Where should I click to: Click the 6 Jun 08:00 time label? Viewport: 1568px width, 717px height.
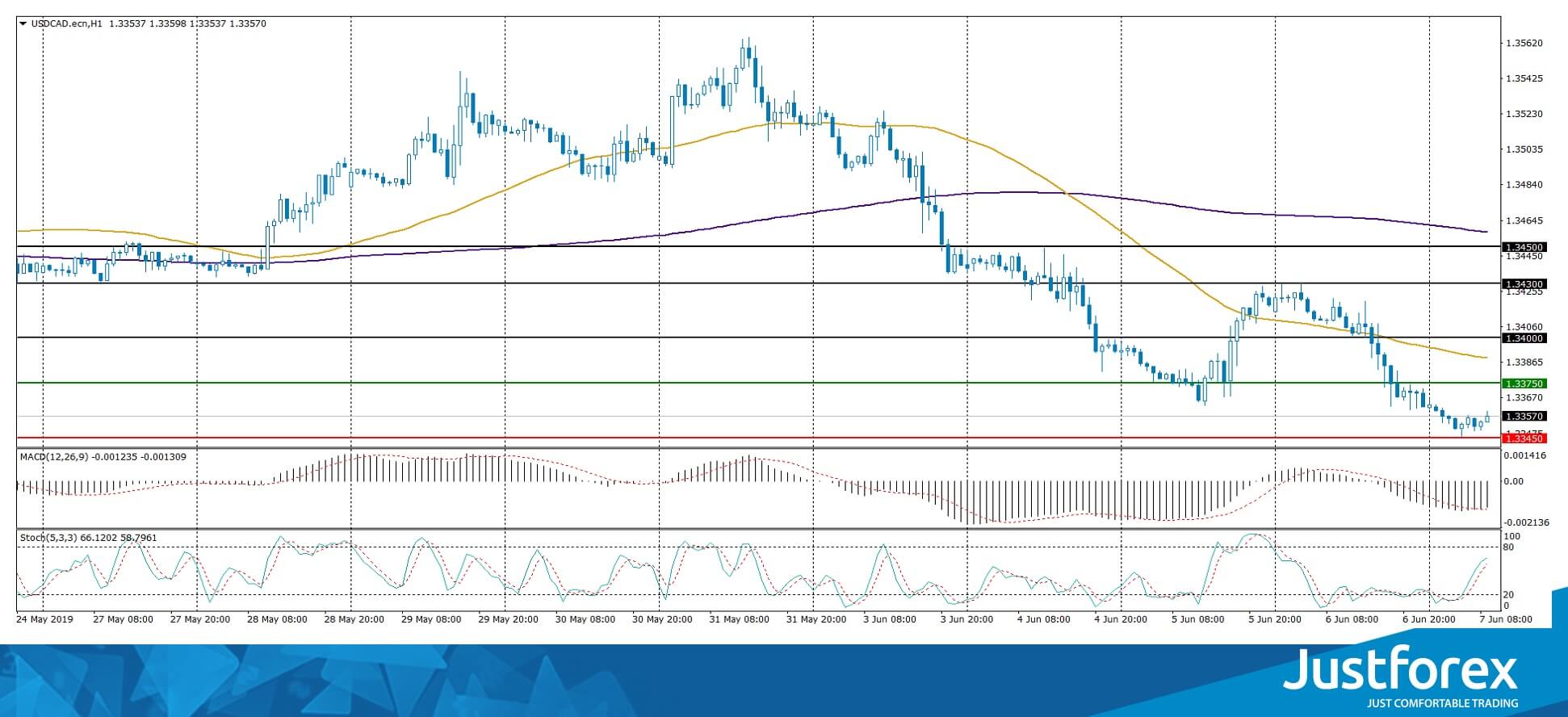pyautogui.click(x=1352, y=619)
